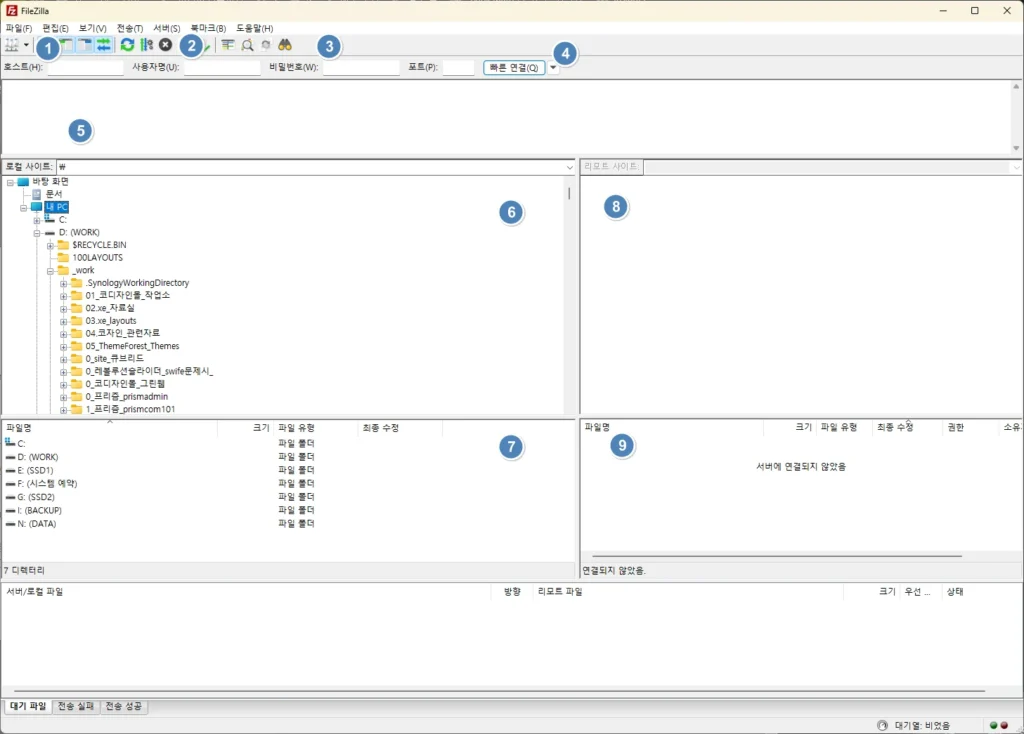This screenshot has width=1024, height=734.
Task: Collapse the _work folder node
Action: coord(50,271)
